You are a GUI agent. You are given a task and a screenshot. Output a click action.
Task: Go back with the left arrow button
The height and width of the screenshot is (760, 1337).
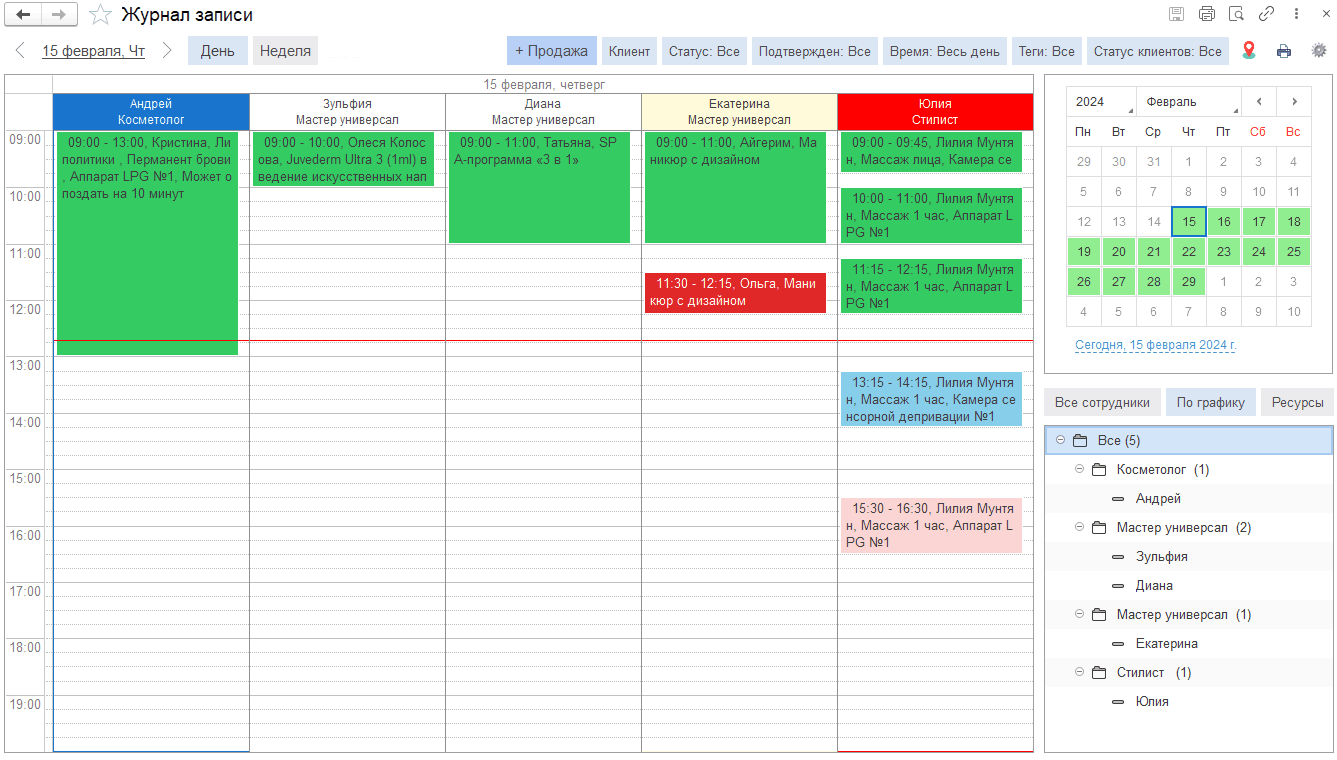(24, 14)
